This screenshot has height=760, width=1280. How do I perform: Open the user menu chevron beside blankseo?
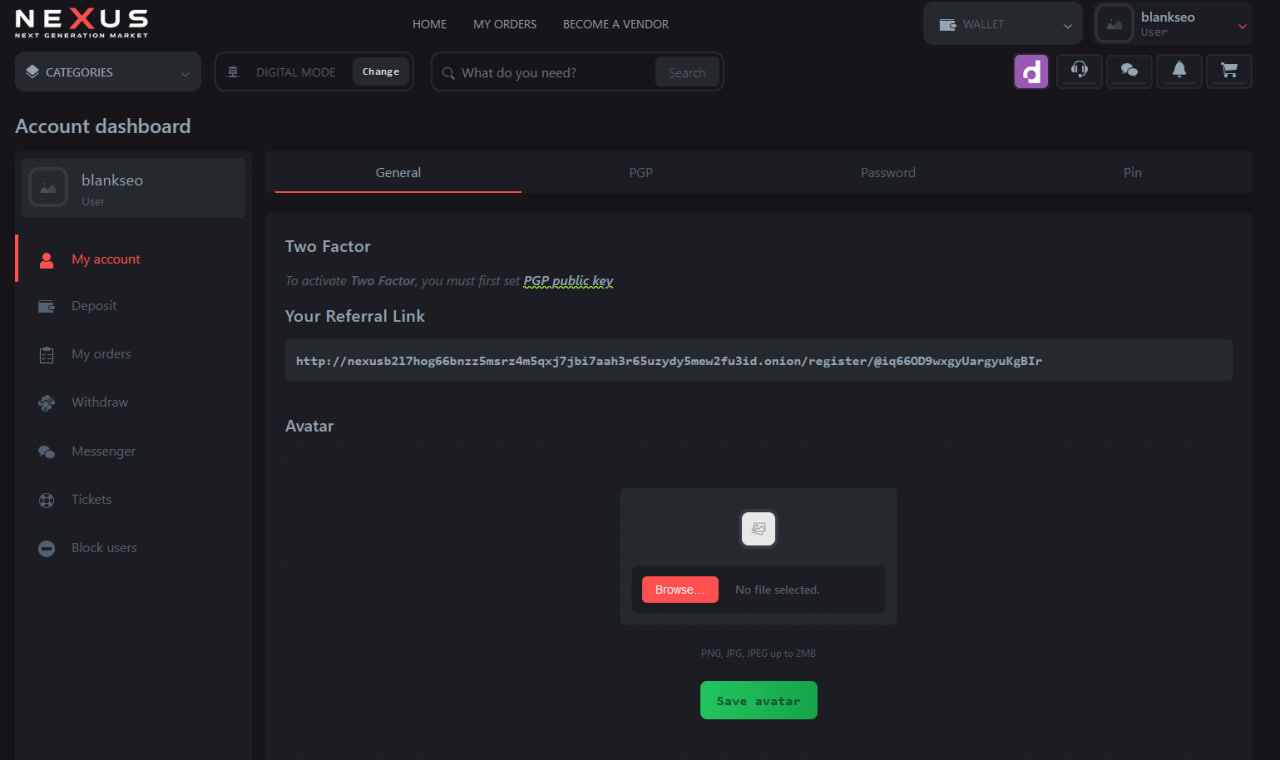coord(1243,26)
